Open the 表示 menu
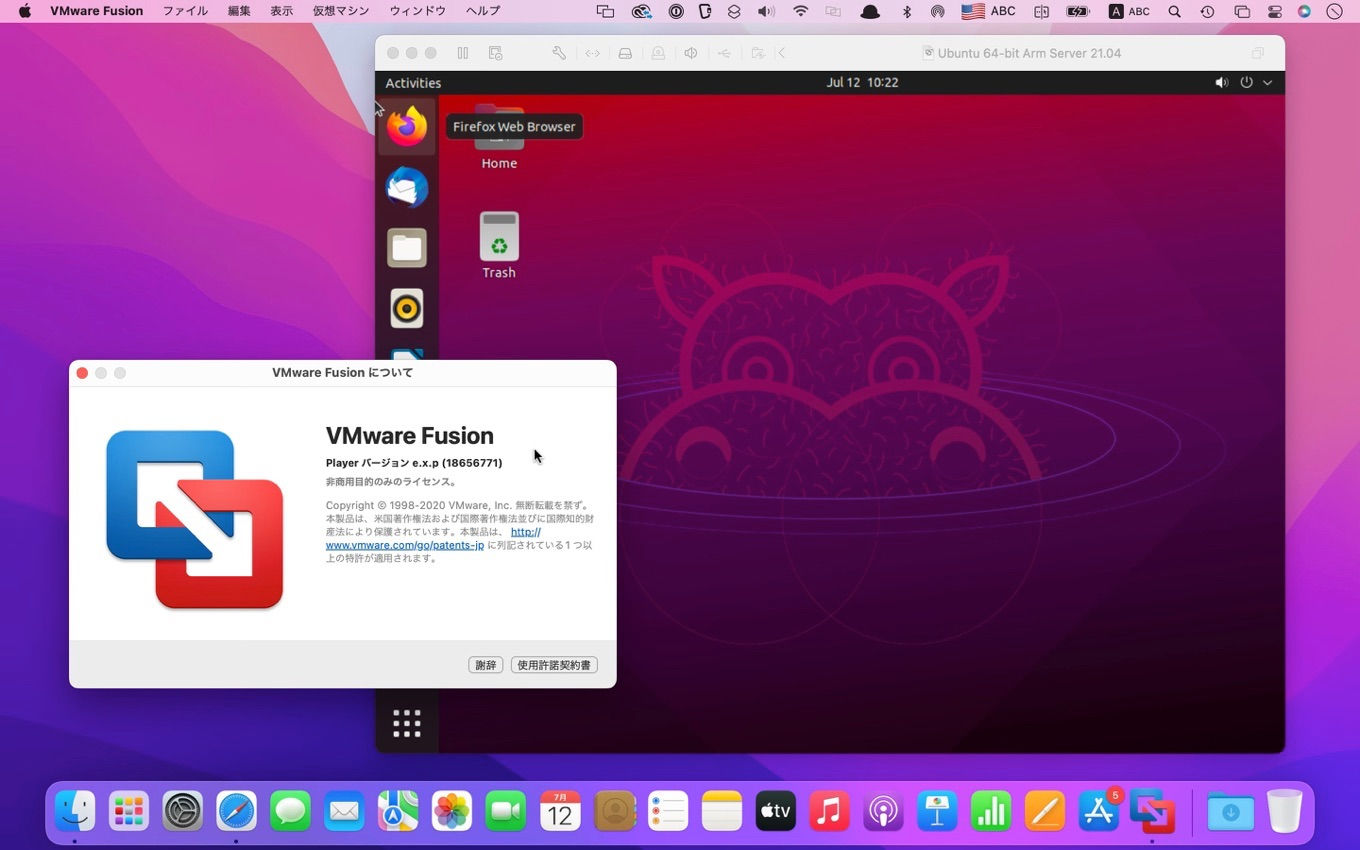 [282, 11]
